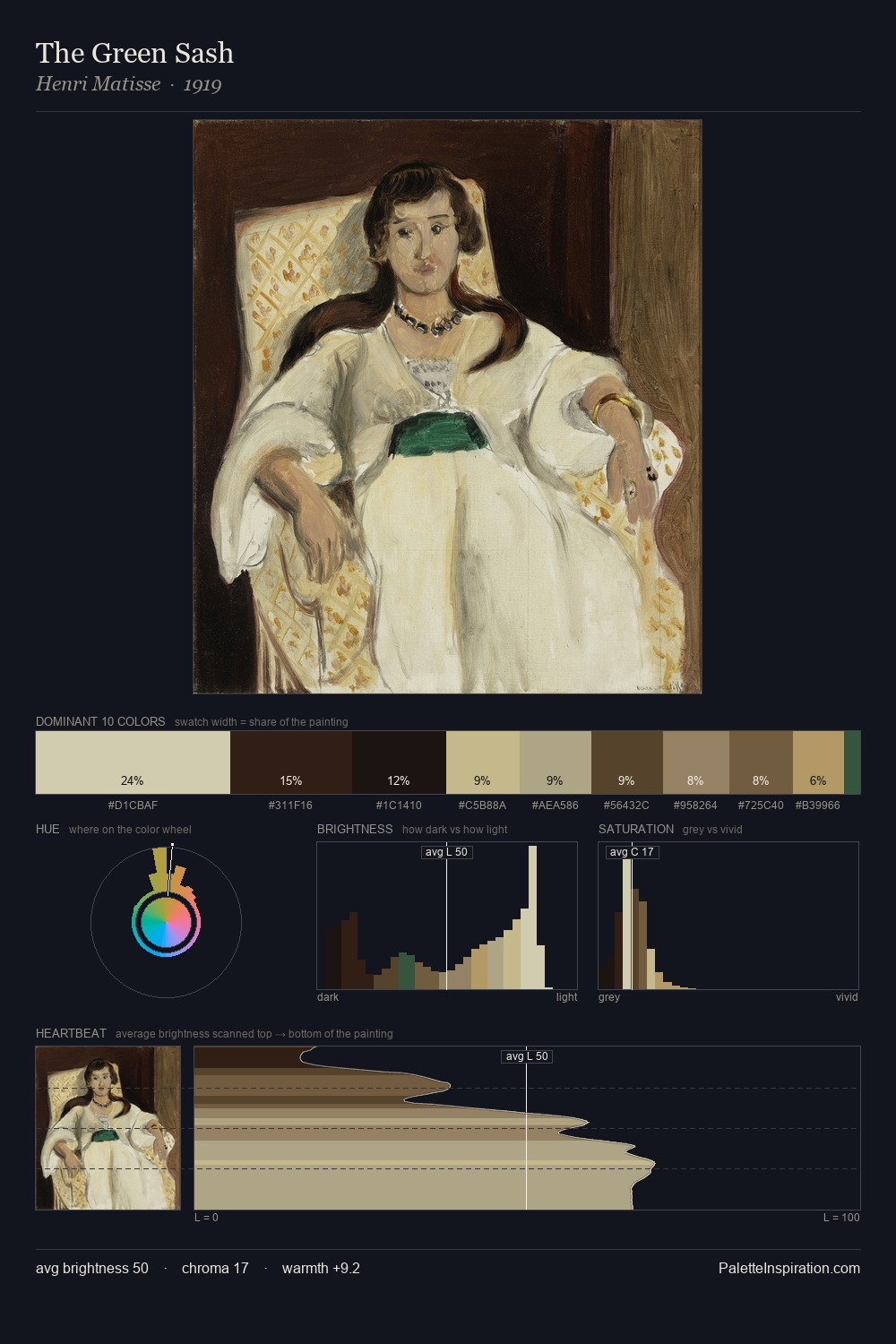Viewport: 896px width, 1344px height.
Task: Click the 'L = 0' axis label
Action: pos(206,1218)
